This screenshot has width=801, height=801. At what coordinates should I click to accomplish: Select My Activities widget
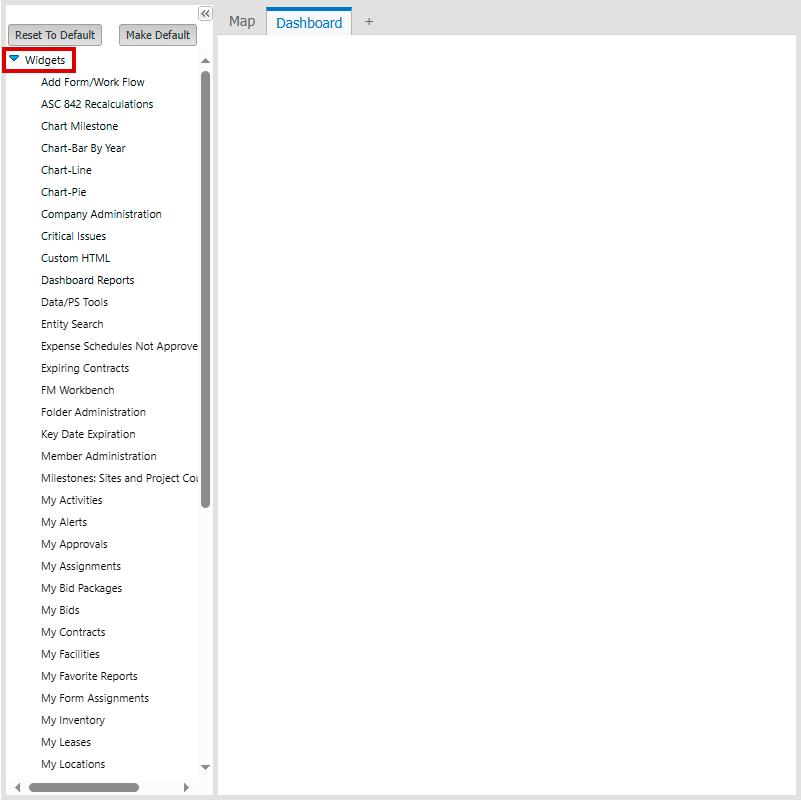[72, 500]
